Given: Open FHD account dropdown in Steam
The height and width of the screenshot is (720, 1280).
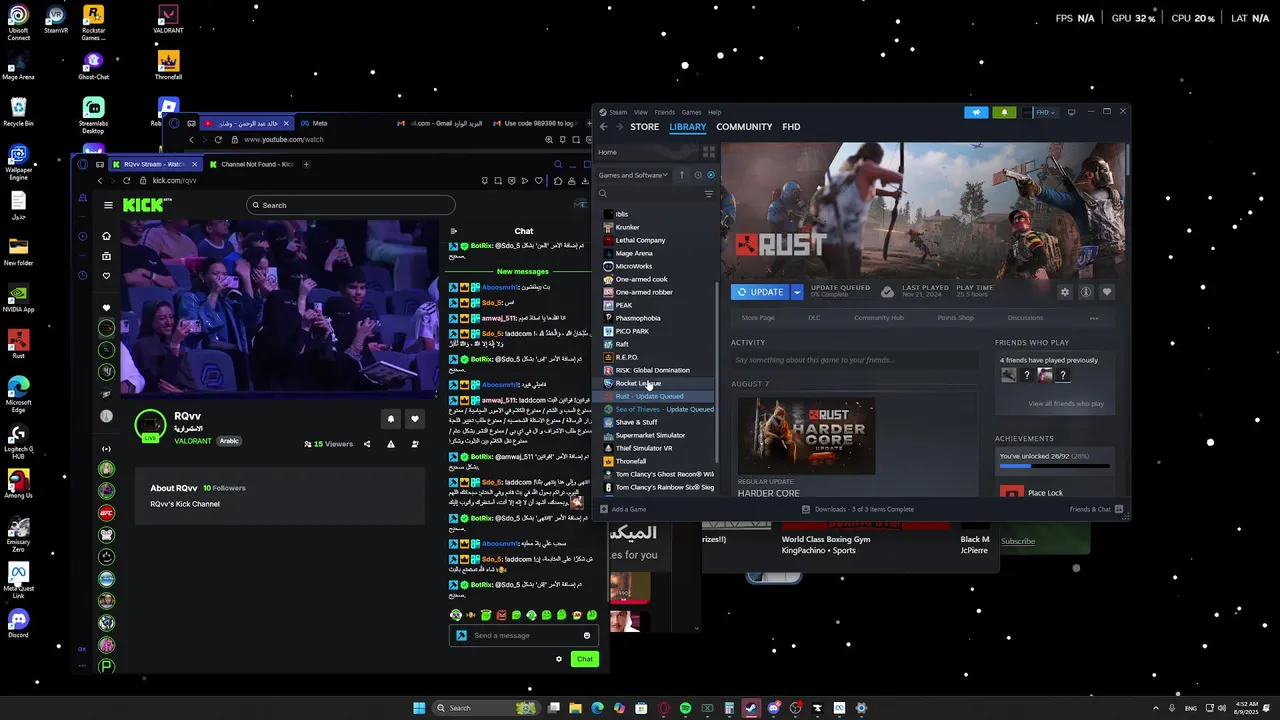Looking at the screenshot, I should point(1041,112).
